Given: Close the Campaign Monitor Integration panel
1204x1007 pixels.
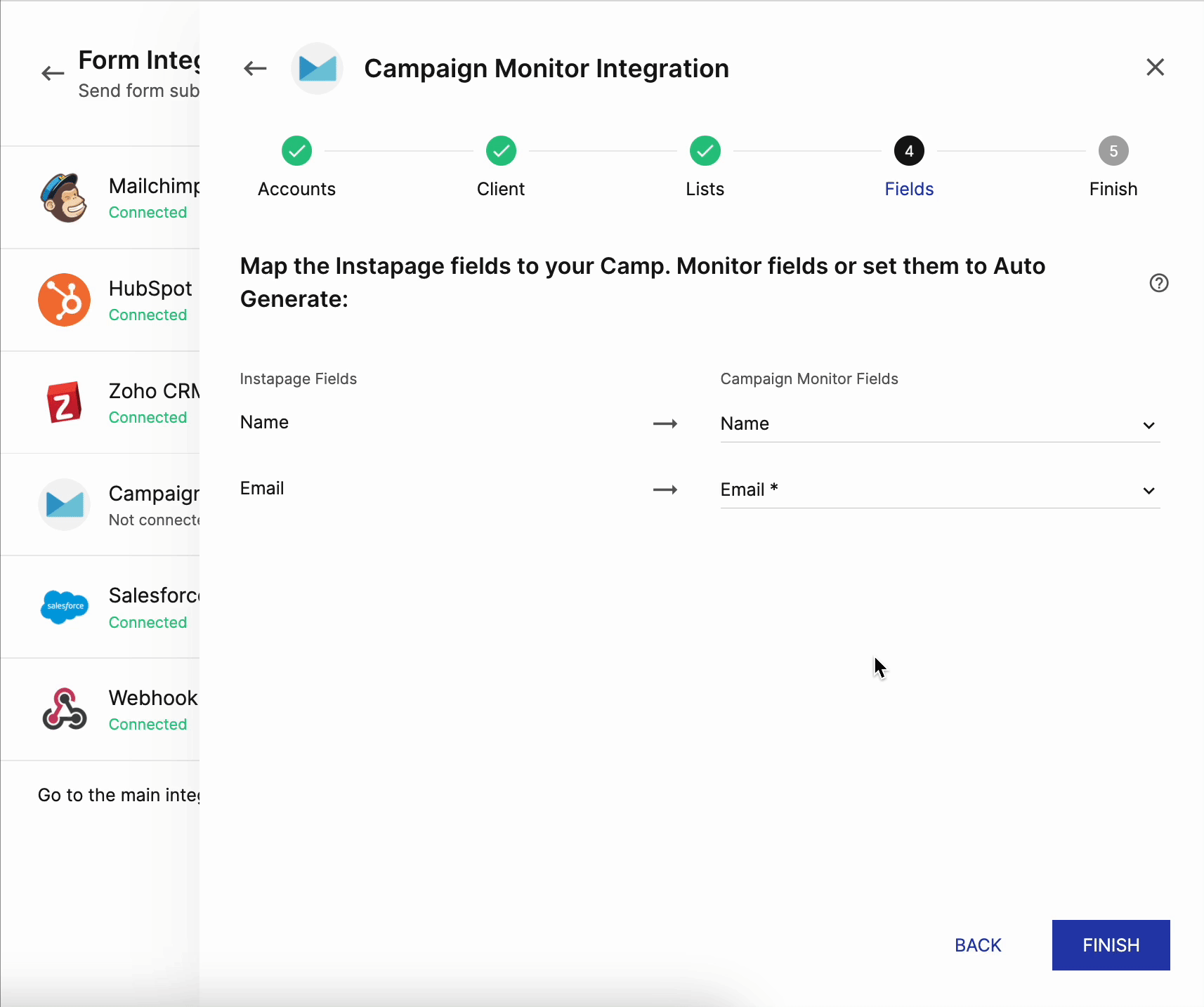Looking at the screenshot, I should (x=1155, y=67).
